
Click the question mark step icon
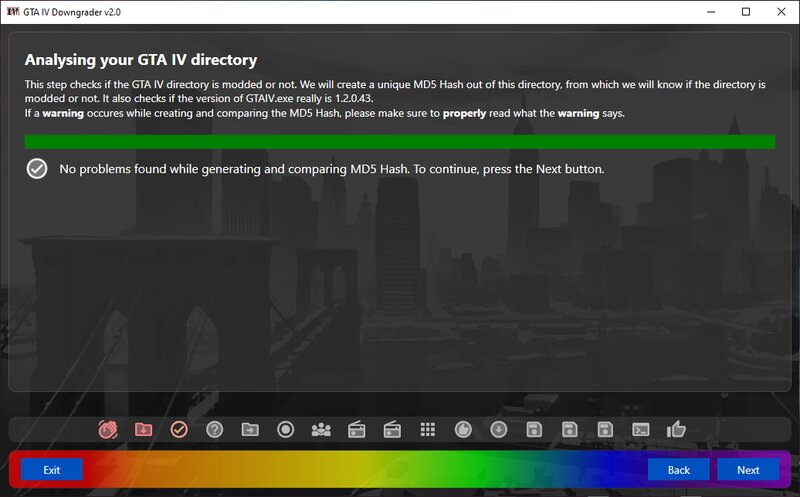point(214,429)
